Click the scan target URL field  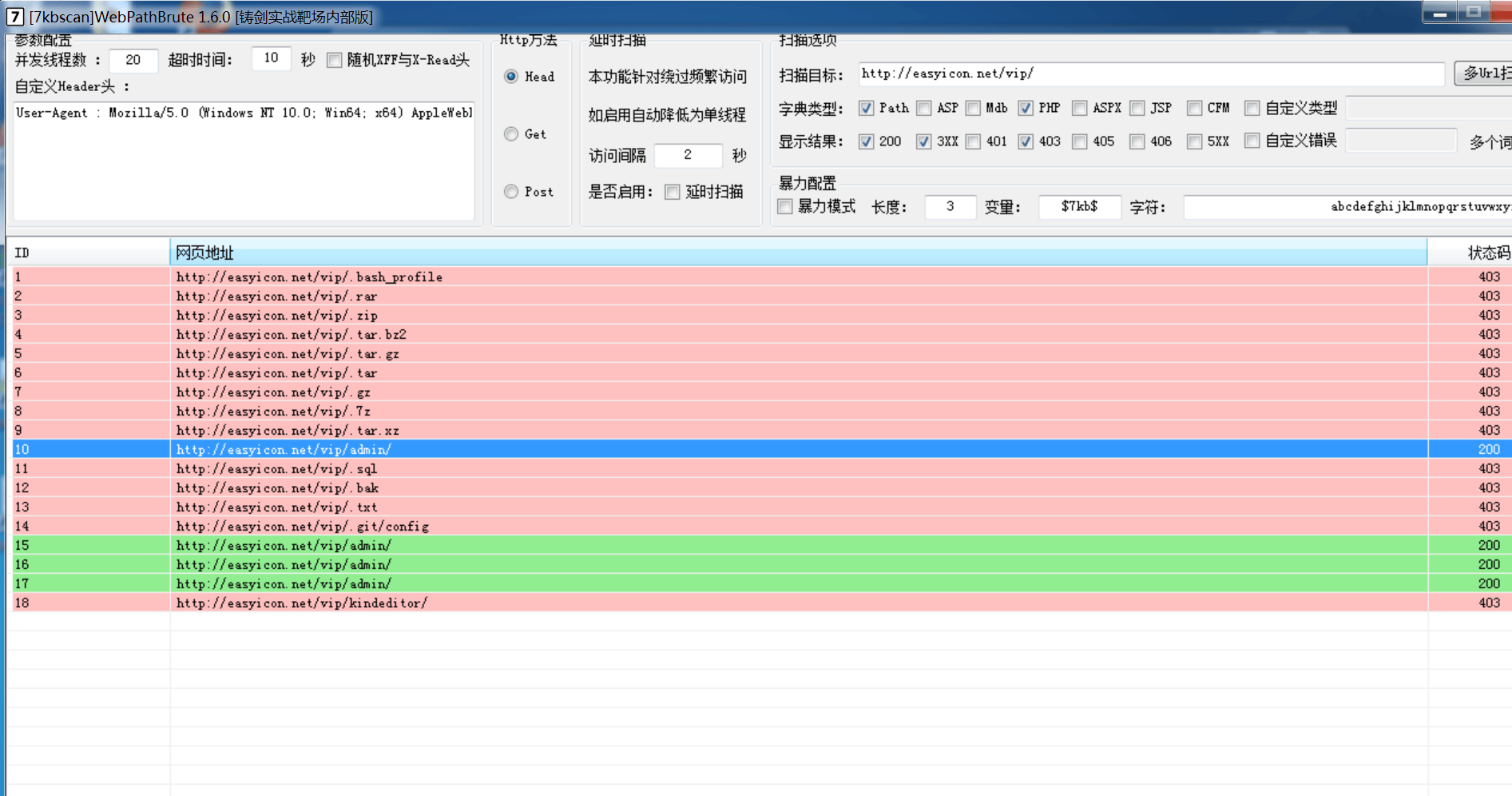pos(1152,74)
